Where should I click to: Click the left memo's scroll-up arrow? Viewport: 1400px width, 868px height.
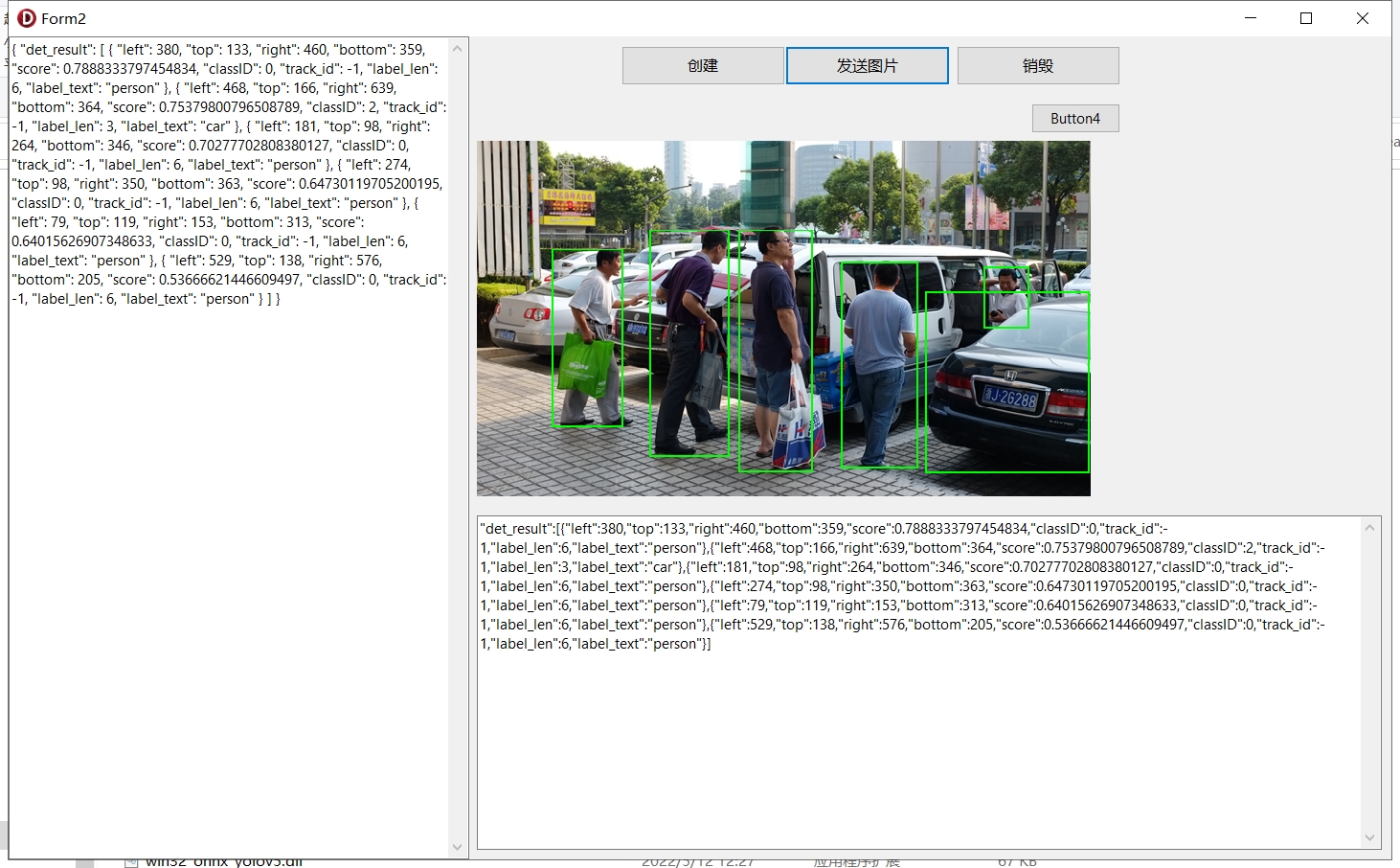(x=458, y=48)
